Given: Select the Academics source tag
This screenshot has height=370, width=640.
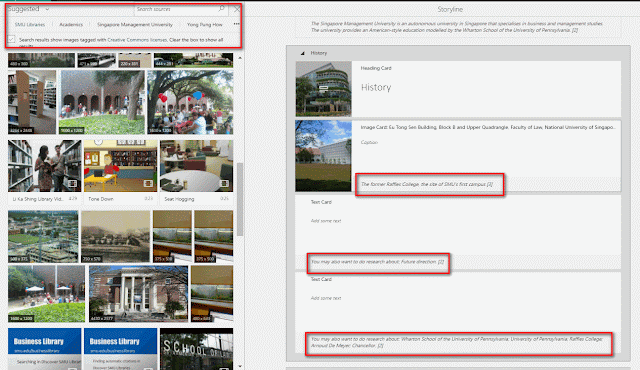Looking at the screenshot, I should tap(71, 24).
